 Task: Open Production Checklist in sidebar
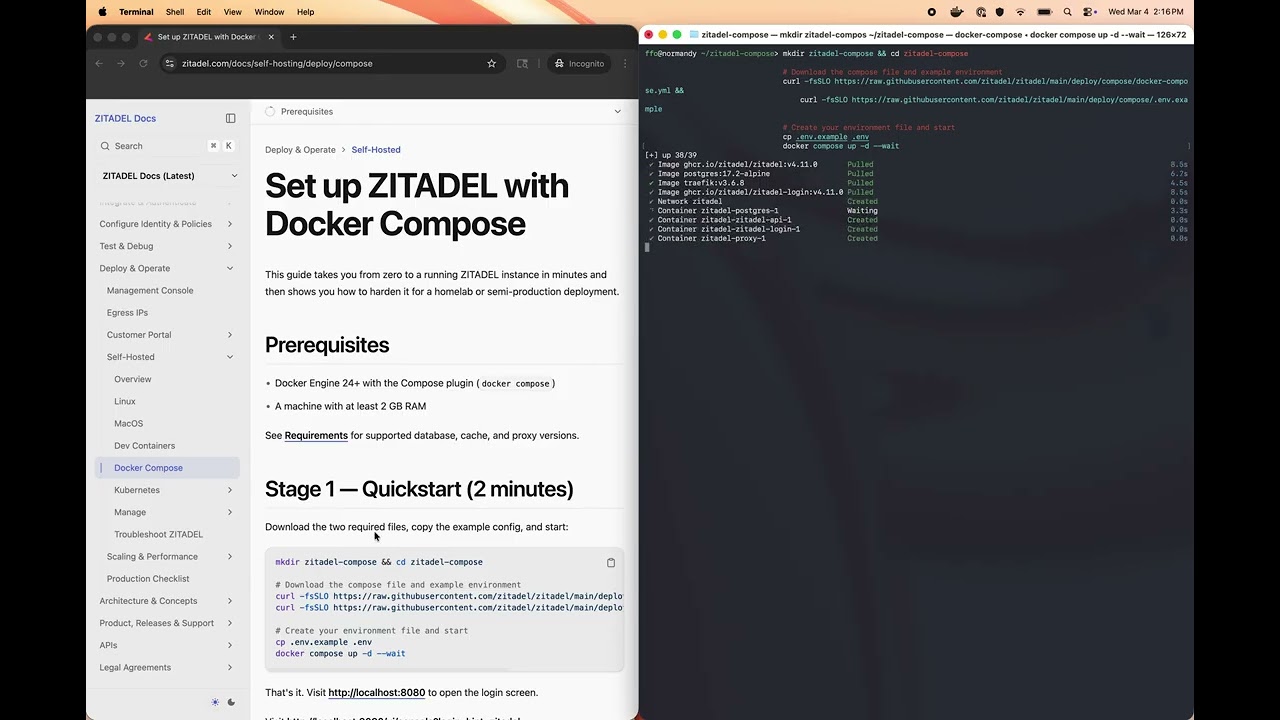click(148, 579)
